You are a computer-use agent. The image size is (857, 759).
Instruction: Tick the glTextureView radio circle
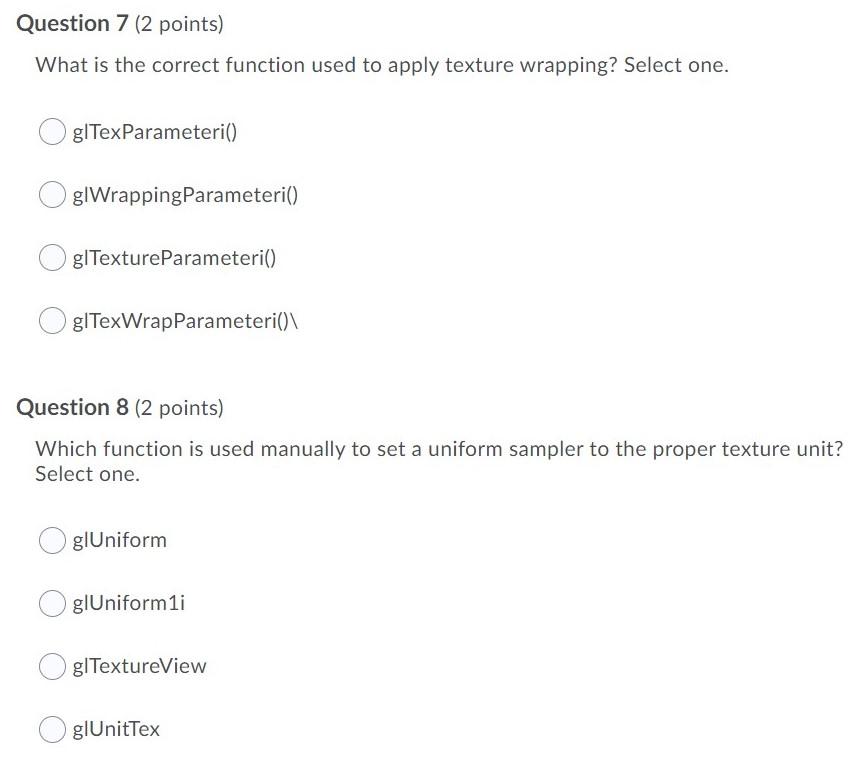[52, 666]
